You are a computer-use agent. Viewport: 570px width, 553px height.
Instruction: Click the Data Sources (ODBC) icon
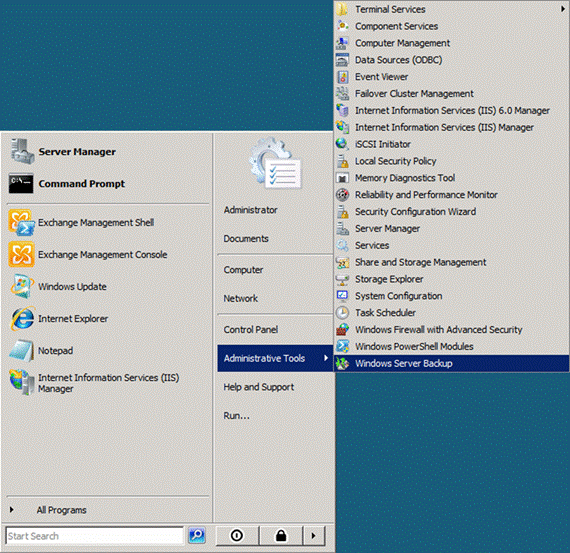(x=342, y=60)
